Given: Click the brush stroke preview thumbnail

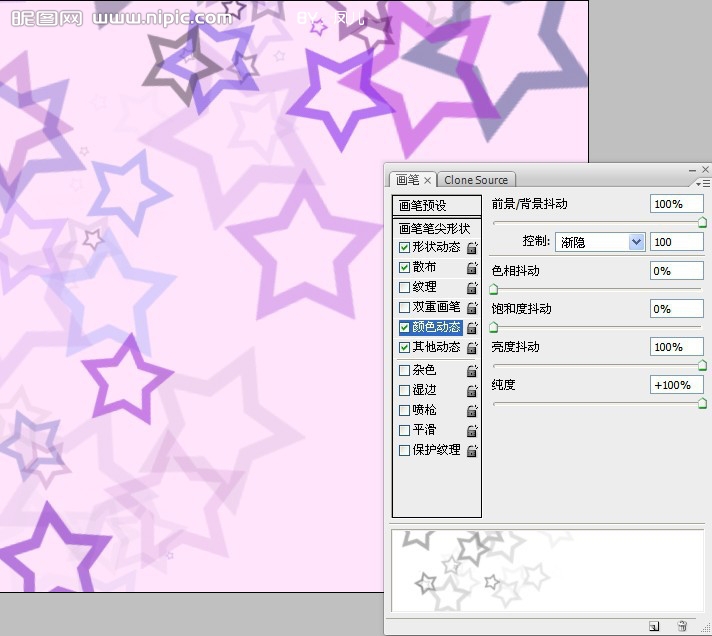Looking at the screenshot, I should 547,571.
